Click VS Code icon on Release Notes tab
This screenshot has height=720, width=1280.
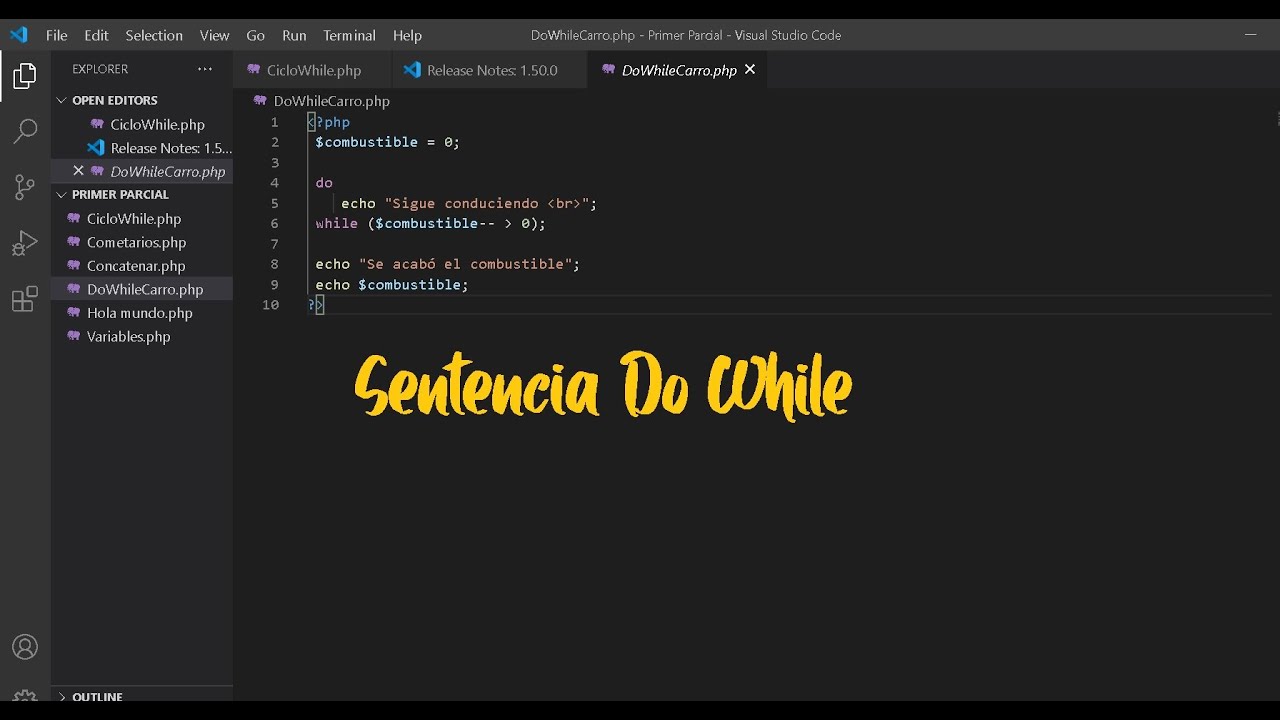click(x=412, y=70)
